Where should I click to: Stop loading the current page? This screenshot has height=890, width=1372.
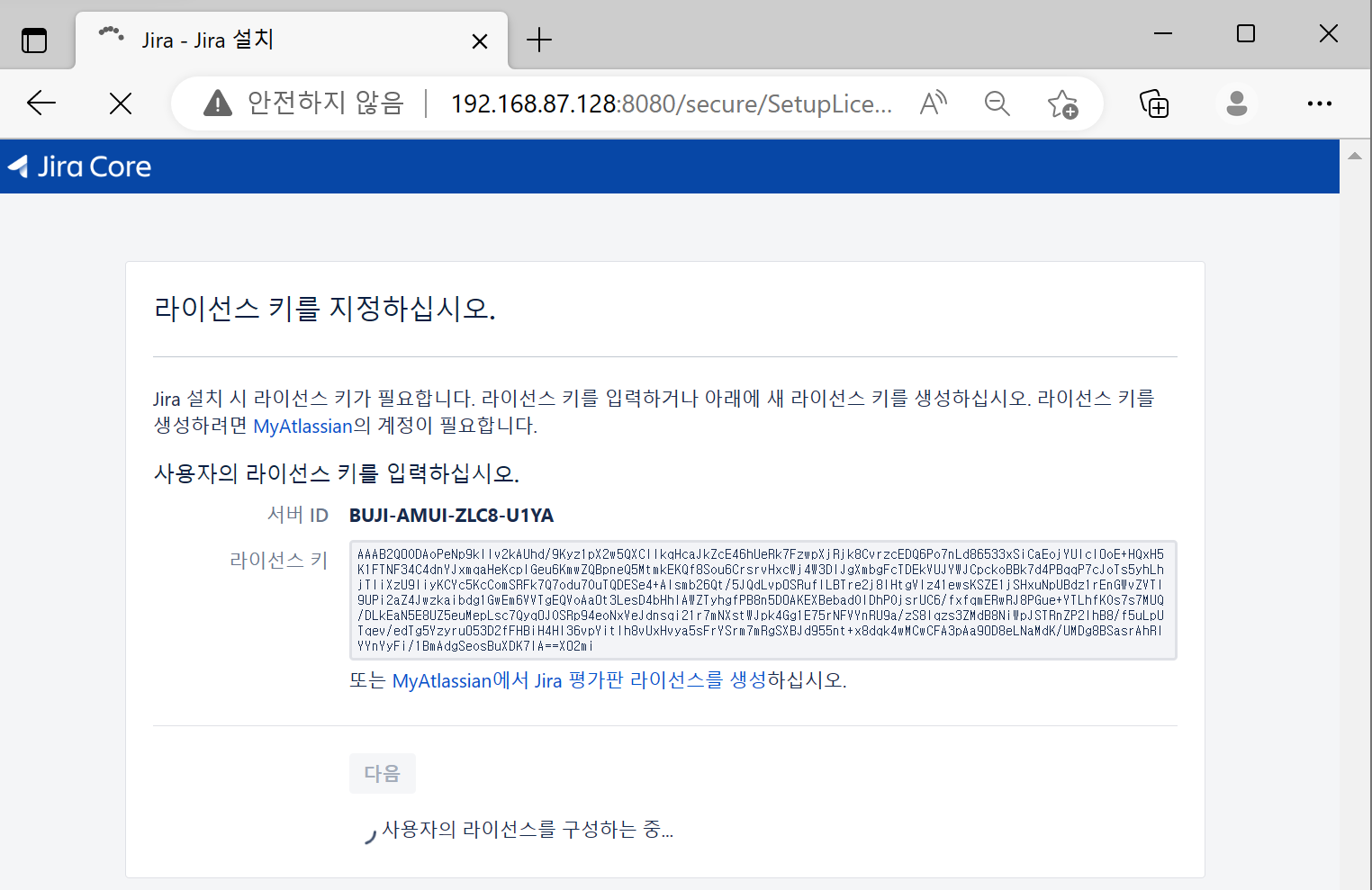[x=120, y=103]
